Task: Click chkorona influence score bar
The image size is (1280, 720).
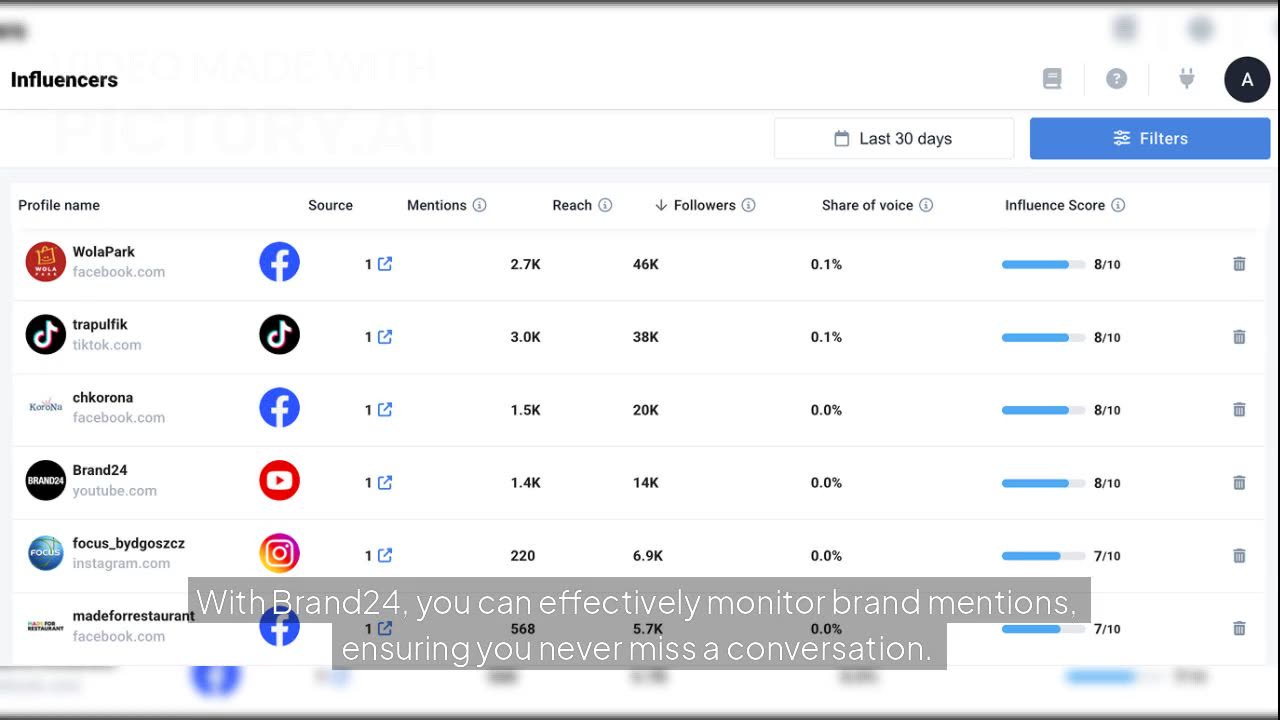Action: point(1043,411)
